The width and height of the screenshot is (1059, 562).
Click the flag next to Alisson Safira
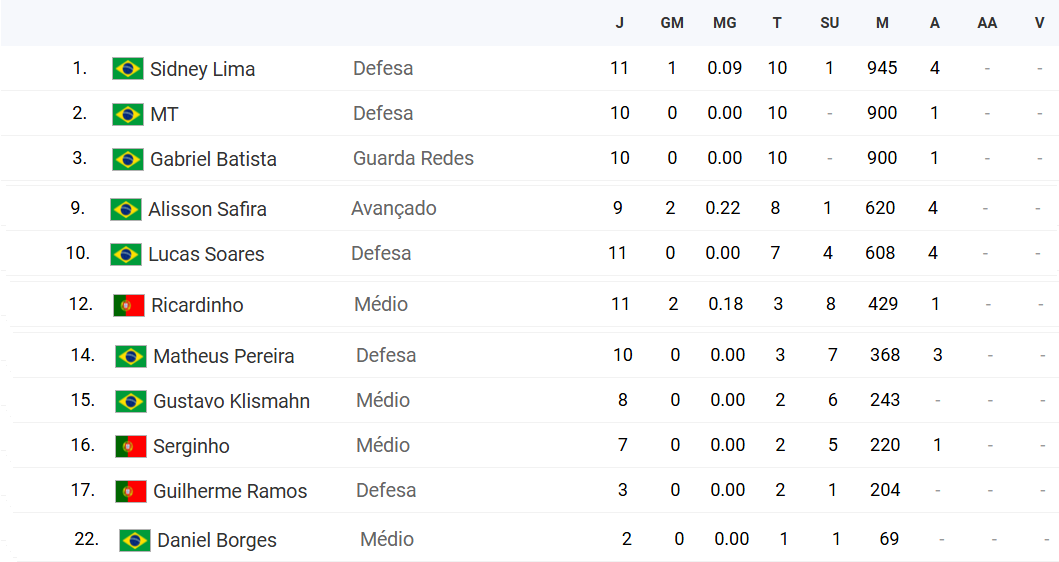[126, 209]
